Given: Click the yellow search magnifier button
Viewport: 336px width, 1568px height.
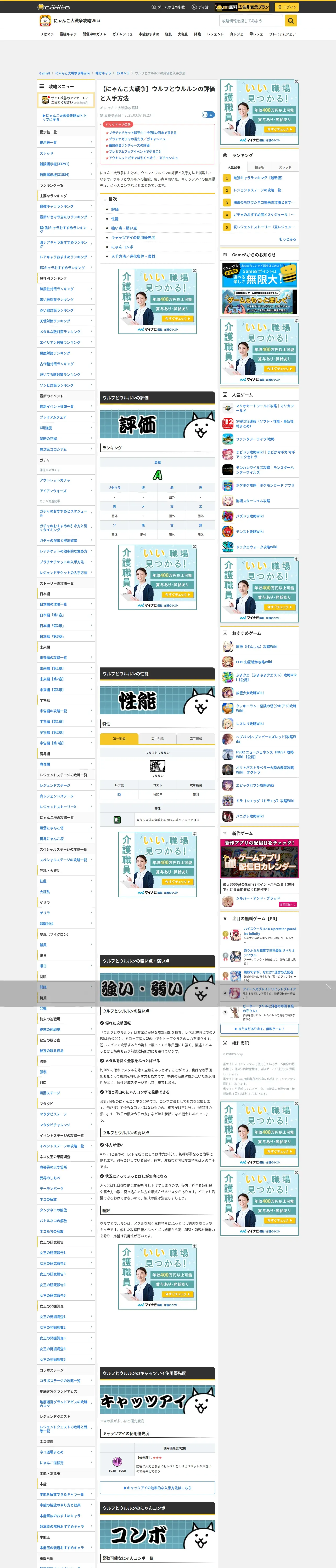Looking at the screenshot, I should [x=291, y=21].
